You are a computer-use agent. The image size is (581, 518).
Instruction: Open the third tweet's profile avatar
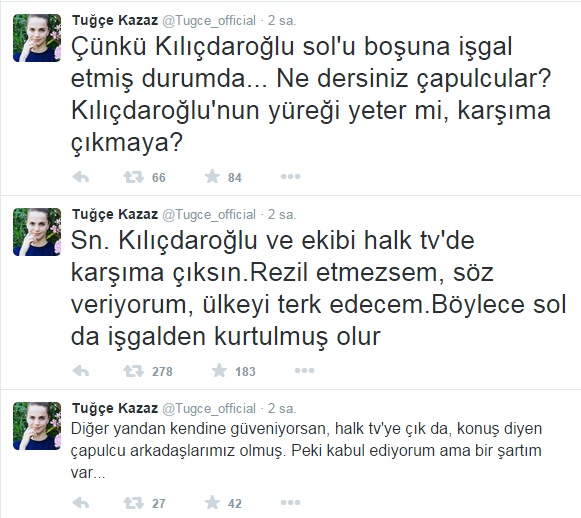click(37, 426)
